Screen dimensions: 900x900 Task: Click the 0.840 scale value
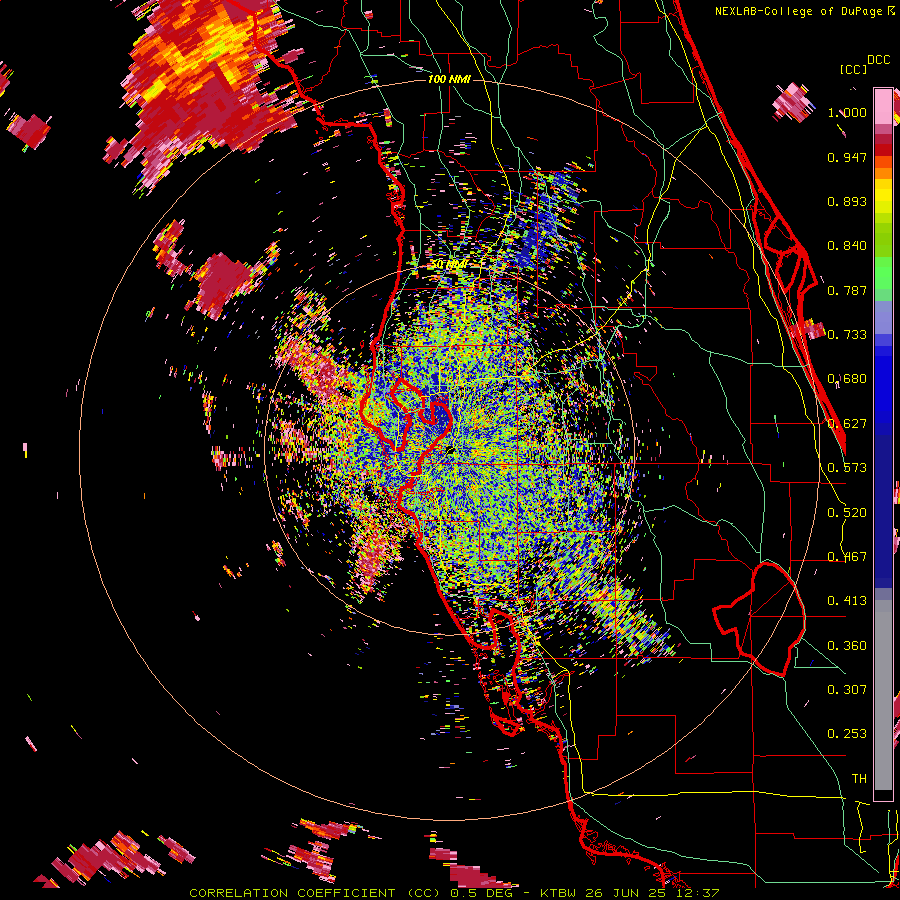(x=847, y=246)
